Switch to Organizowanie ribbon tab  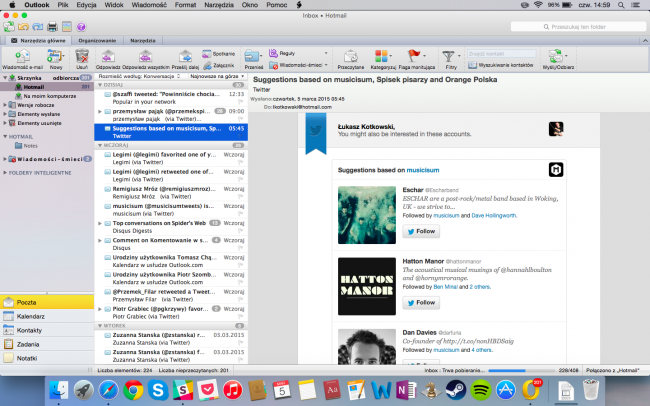[97, 41]
